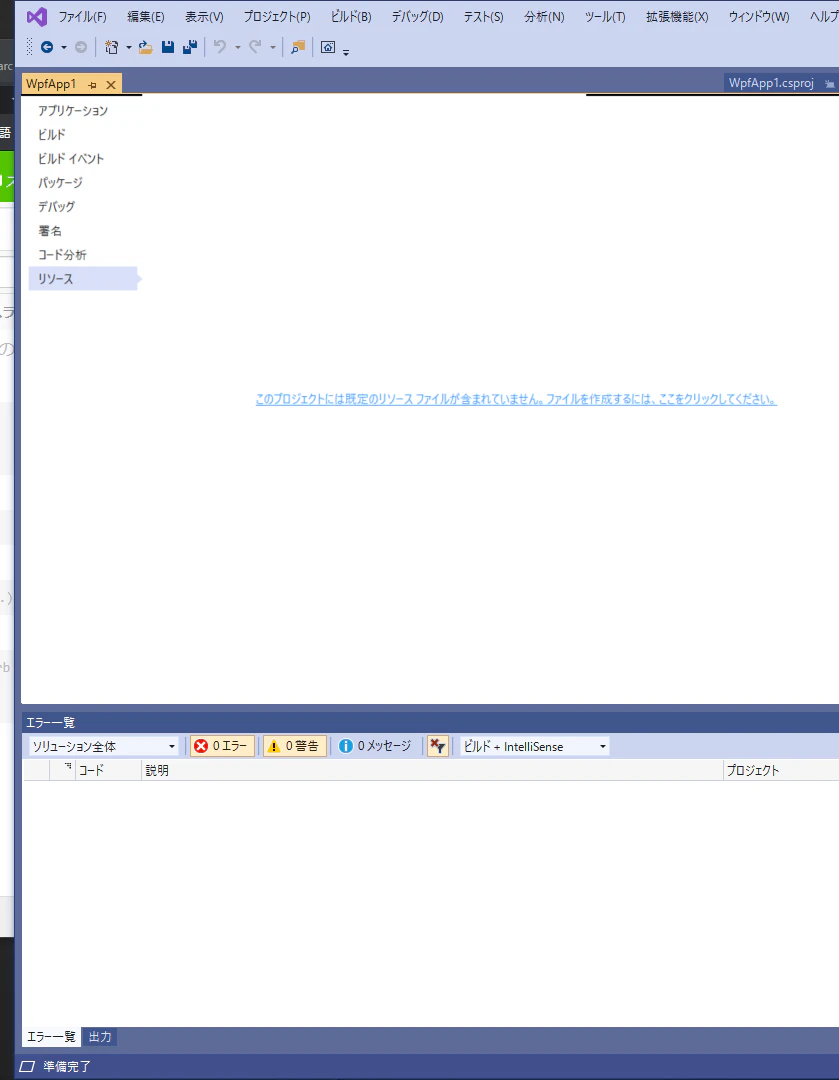Select the コード分析 properties page
The height and width of the screenshot is (1080, 839).
pos(62,255)
